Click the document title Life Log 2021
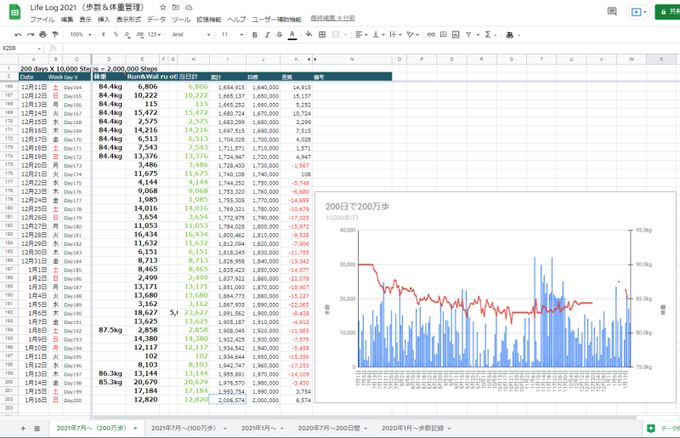Image resolution: width=680 pixels, height=438 pixels. (86, 7)
